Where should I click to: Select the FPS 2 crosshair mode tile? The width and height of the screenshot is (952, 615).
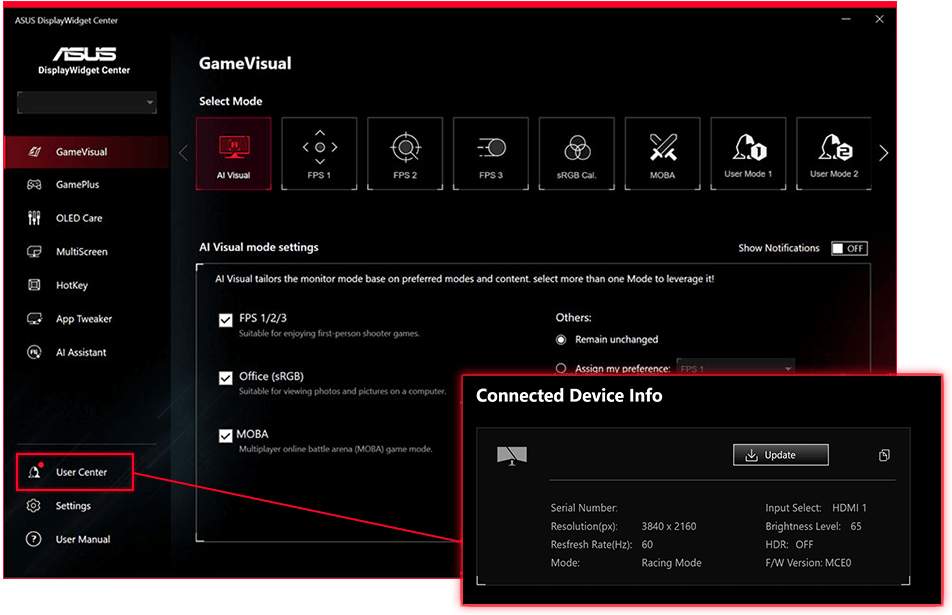(x=405, y=154)
